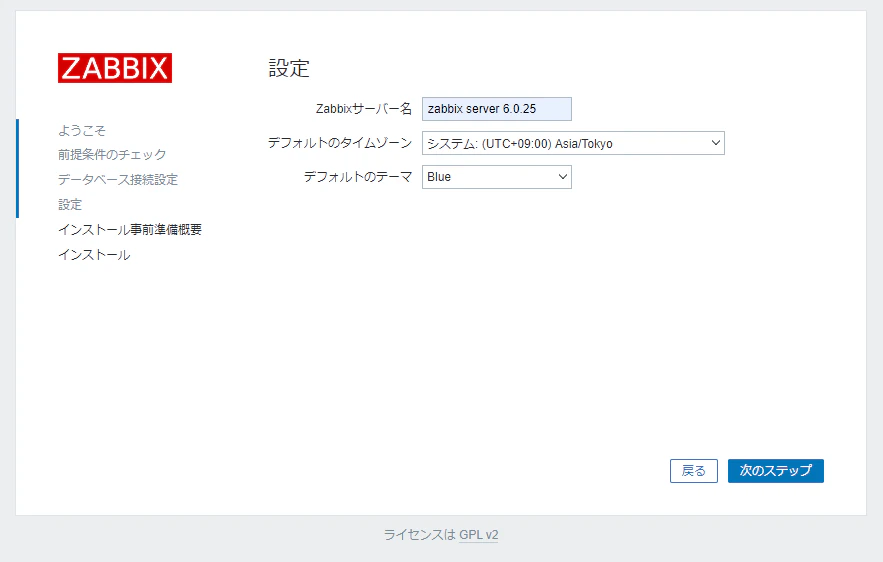Click the デフォルトのテーマ label

point(358,177)
